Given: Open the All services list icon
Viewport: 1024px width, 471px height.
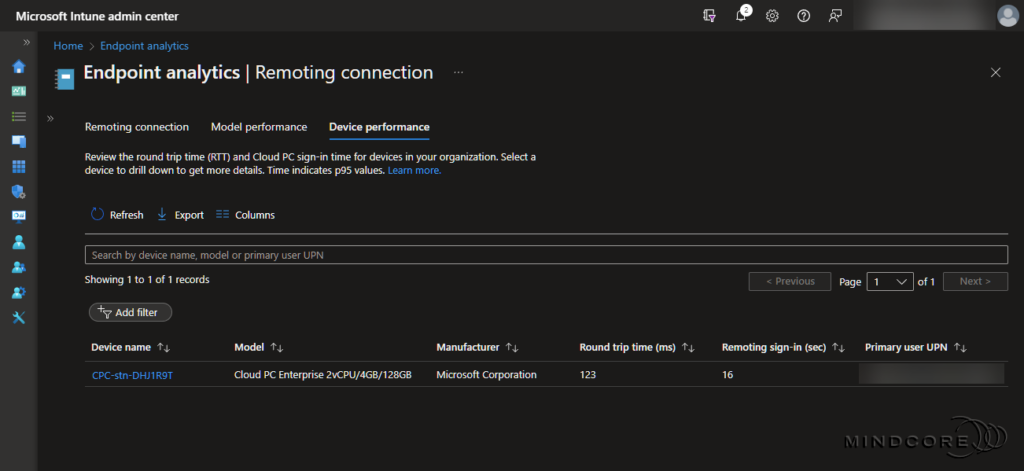Looking at the screenshot, I should (19, 116).
